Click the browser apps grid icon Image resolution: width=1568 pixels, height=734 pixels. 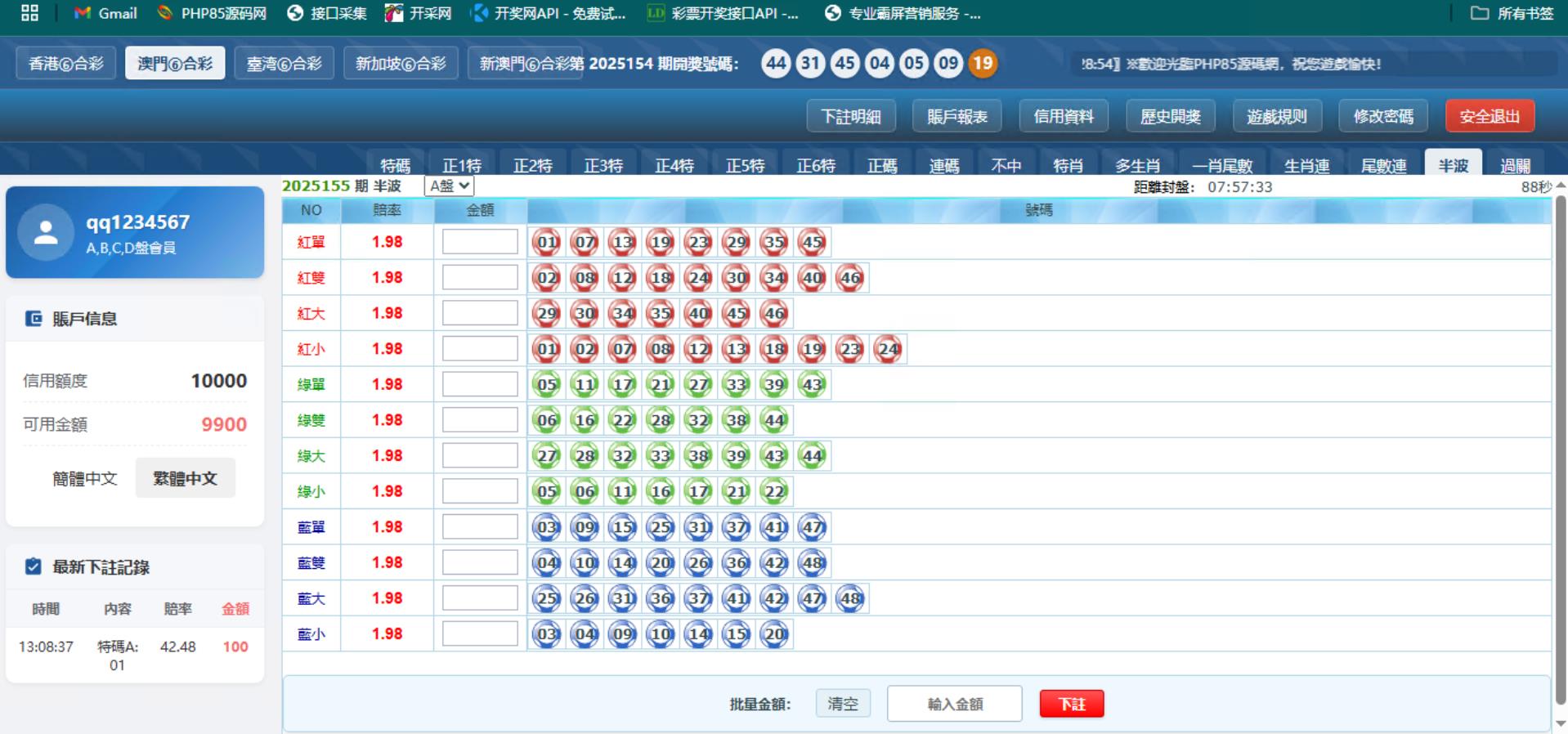[x=29, y=13]
